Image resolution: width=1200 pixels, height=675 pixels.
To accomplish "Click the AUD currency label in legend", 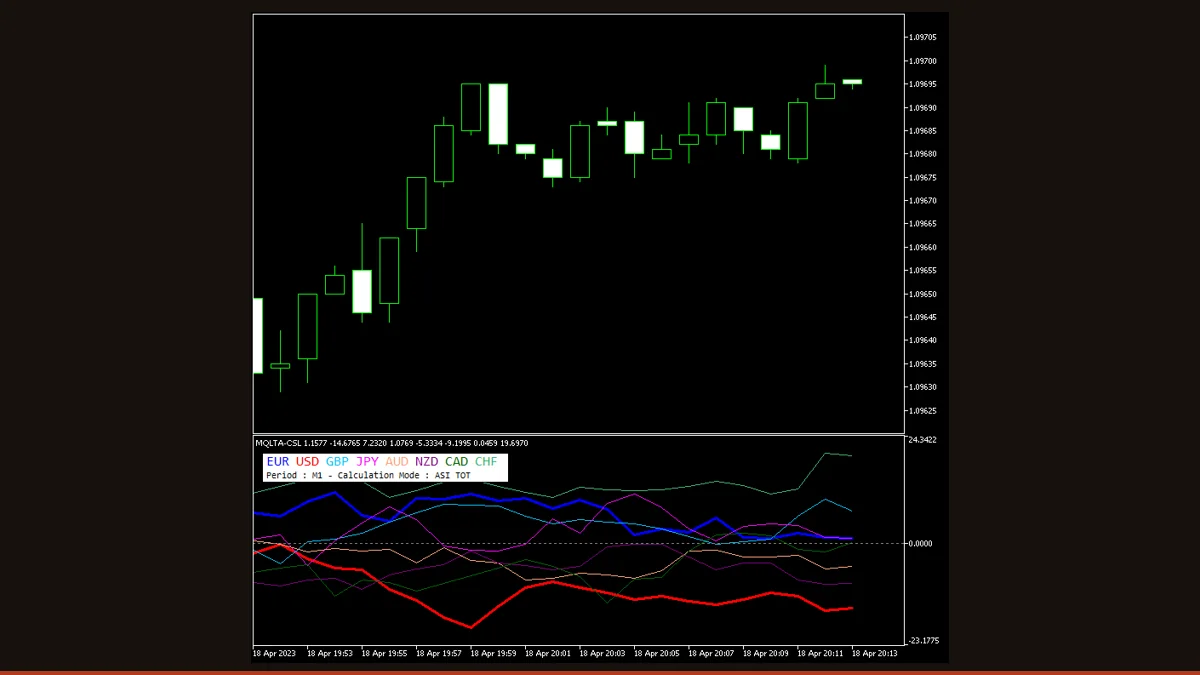I will coord(397,462).
